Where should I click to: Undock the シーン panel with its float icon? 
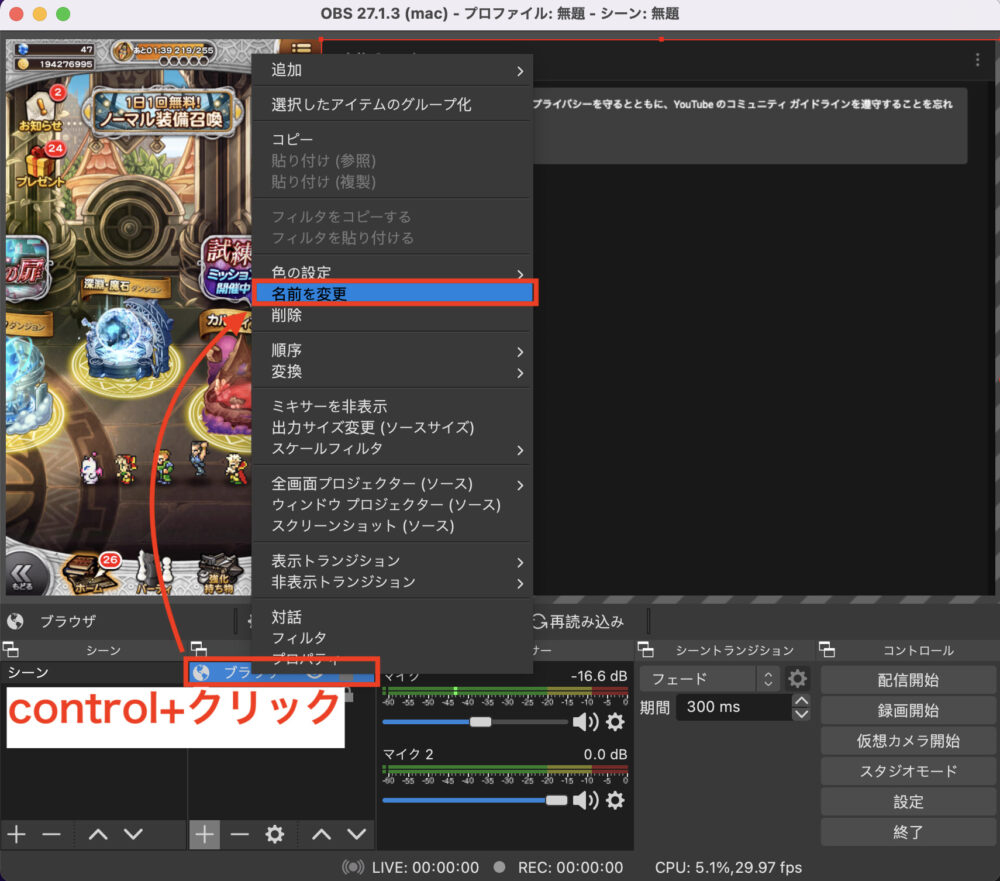(x=10, y=649)
